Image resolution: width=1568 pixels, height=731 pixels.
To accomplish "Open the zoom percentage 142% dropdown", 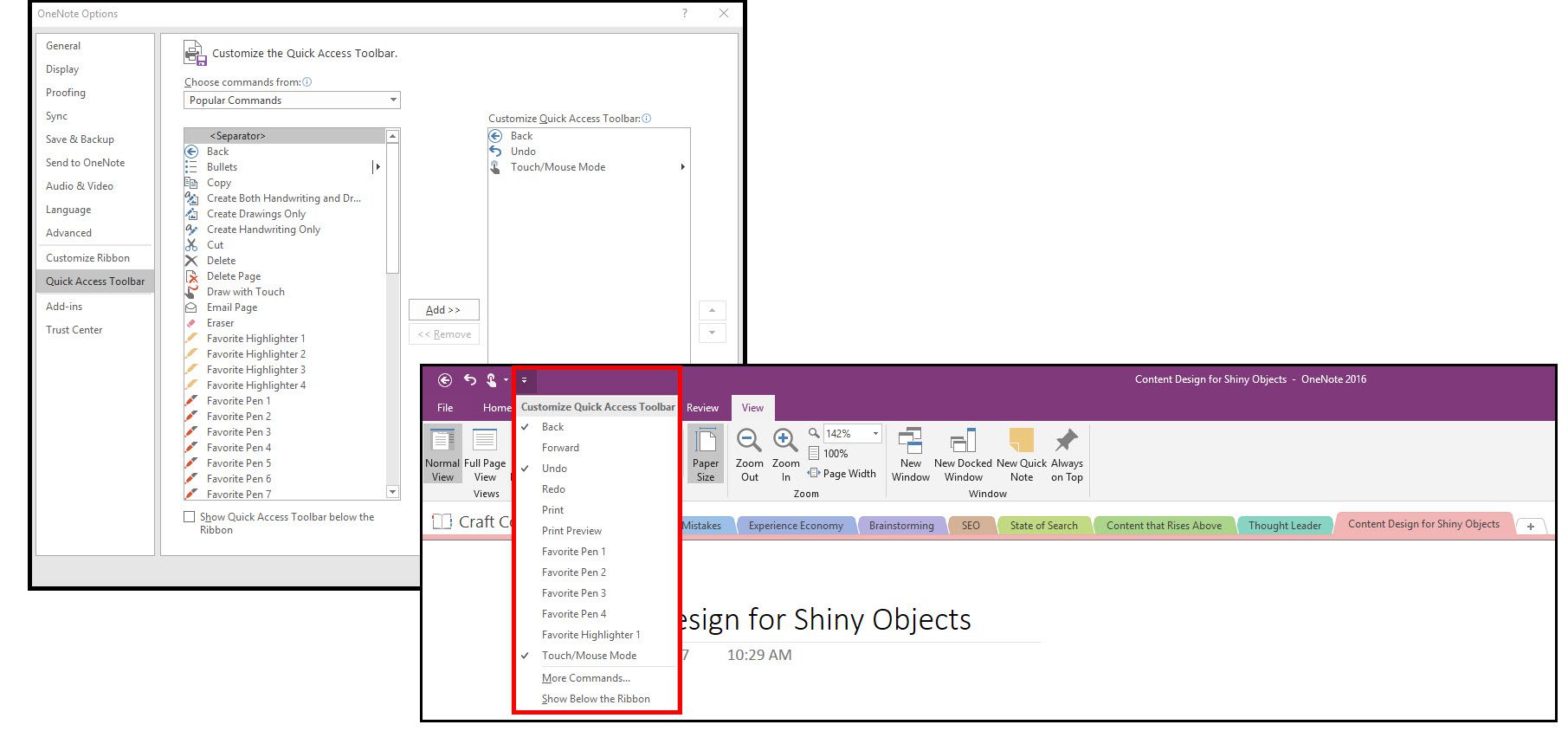I will tap(875, 433).
